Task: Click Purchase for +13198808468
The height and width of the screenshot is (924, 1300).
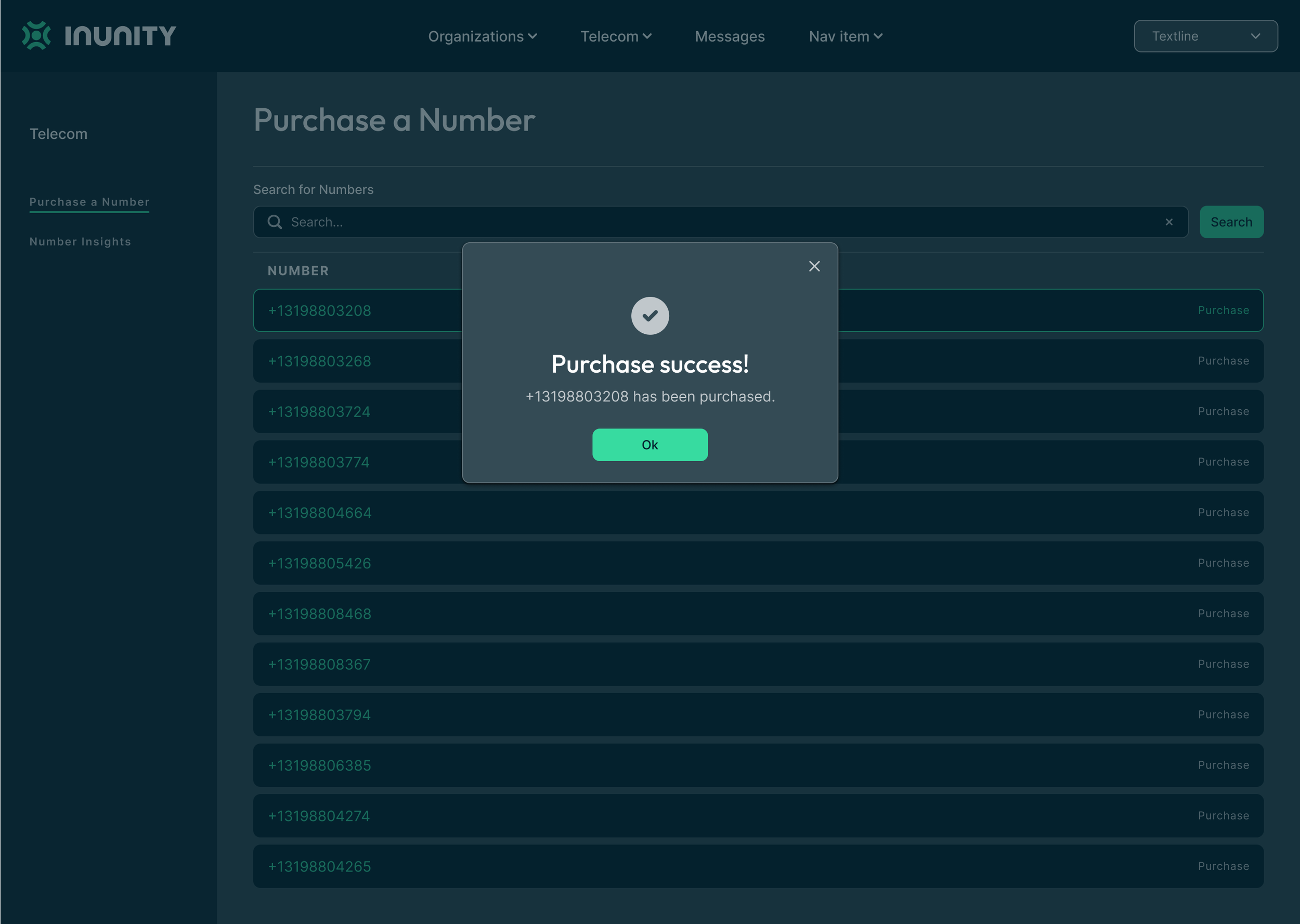Action: [1223, 614]
